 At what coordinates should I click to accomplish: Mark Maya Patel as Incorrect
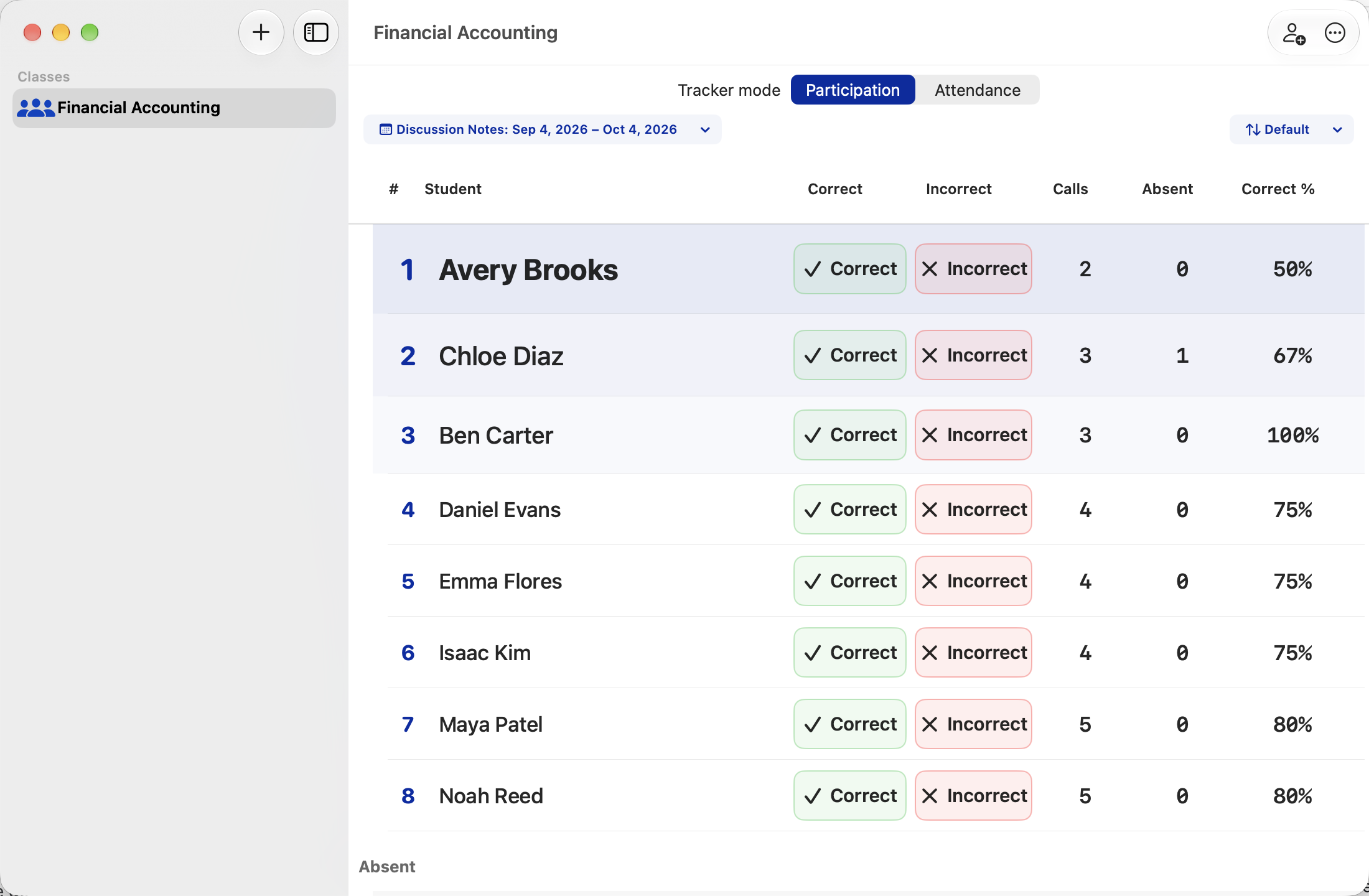pos(974,724)
